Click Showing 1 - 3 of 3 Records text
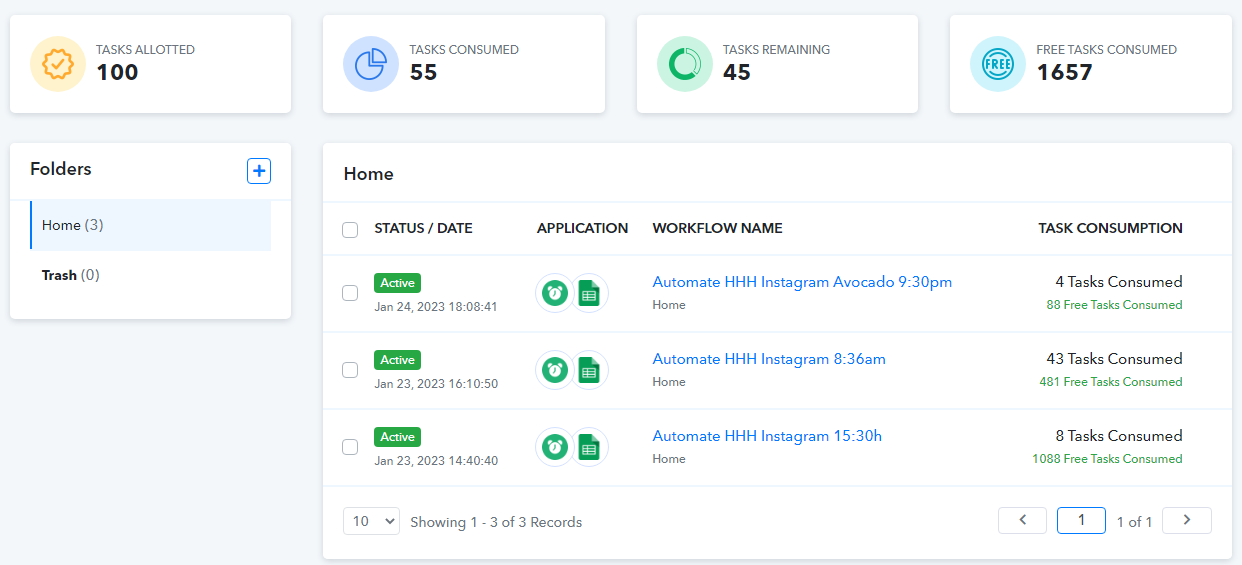This screenshot has width=1242, height=565. (x=496, y=522)
